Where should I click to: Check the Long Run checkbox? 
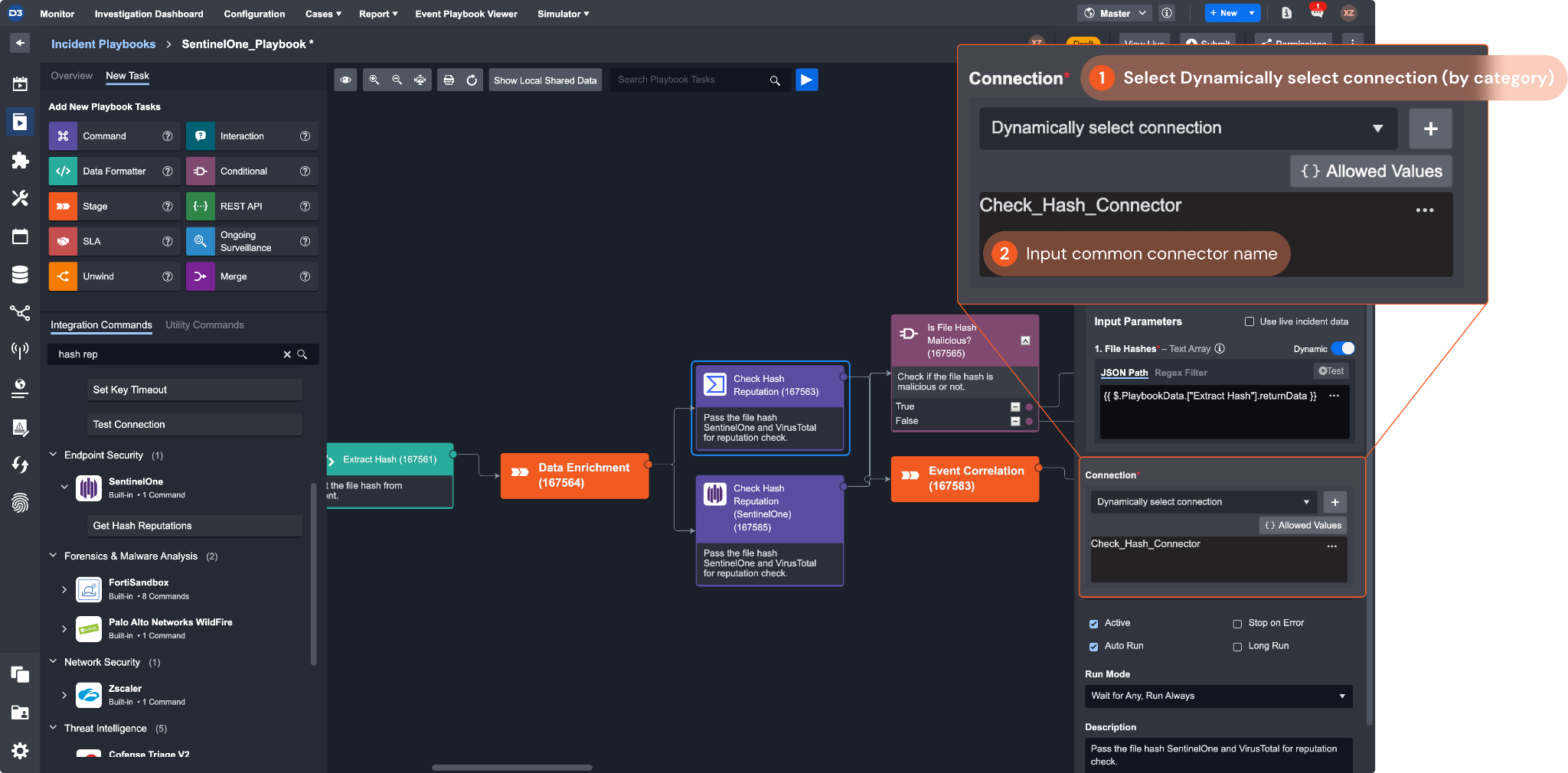tap(1237, 647)
